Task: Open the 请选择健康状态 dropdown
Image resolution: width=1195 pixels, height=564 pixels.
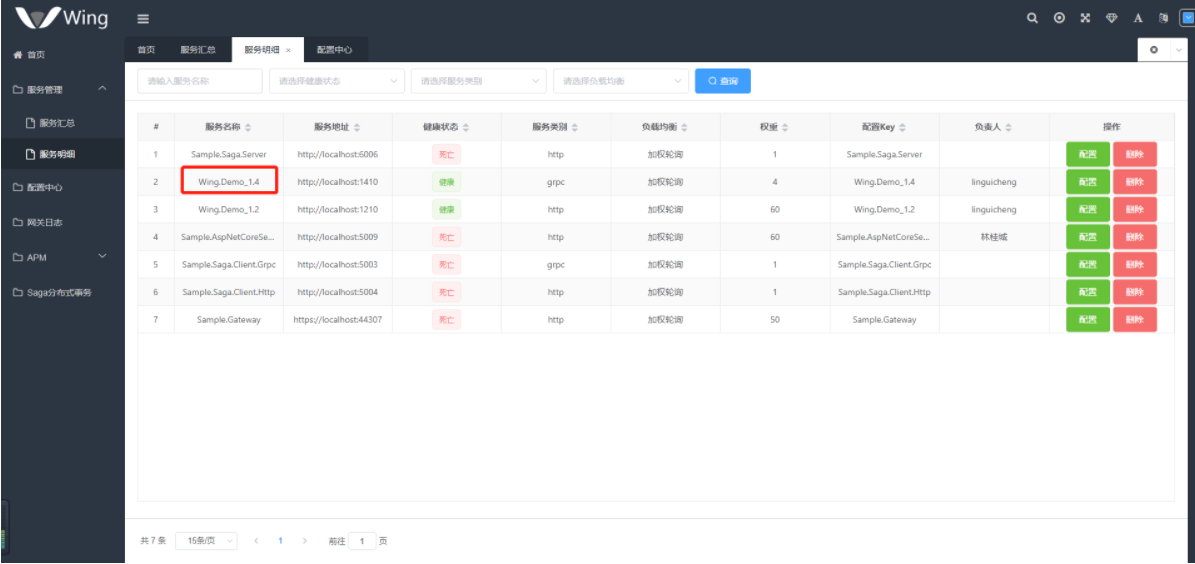Action: coord(336,81)
